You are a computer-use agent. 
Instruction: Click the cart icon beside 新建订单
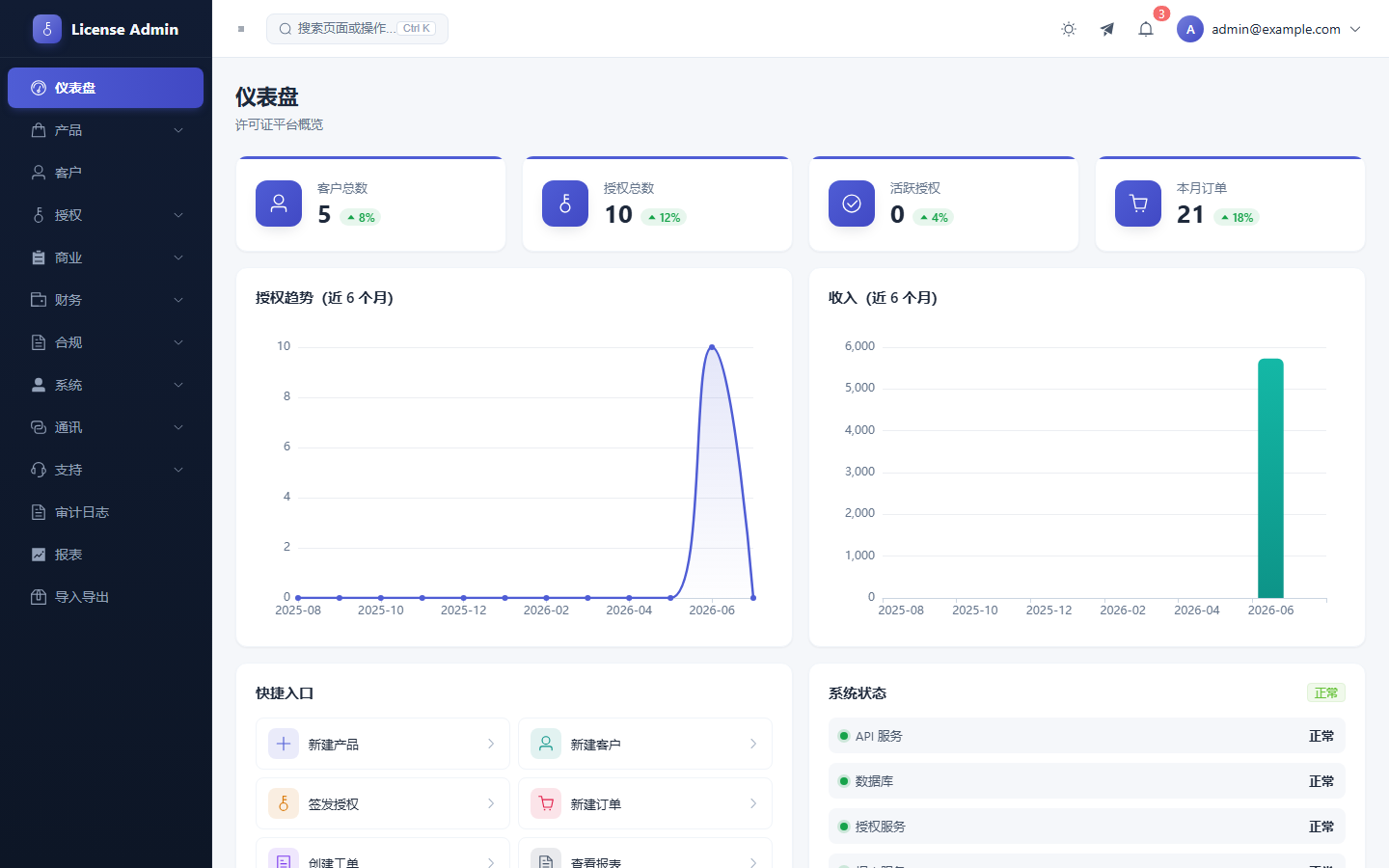tap(546, 803)
